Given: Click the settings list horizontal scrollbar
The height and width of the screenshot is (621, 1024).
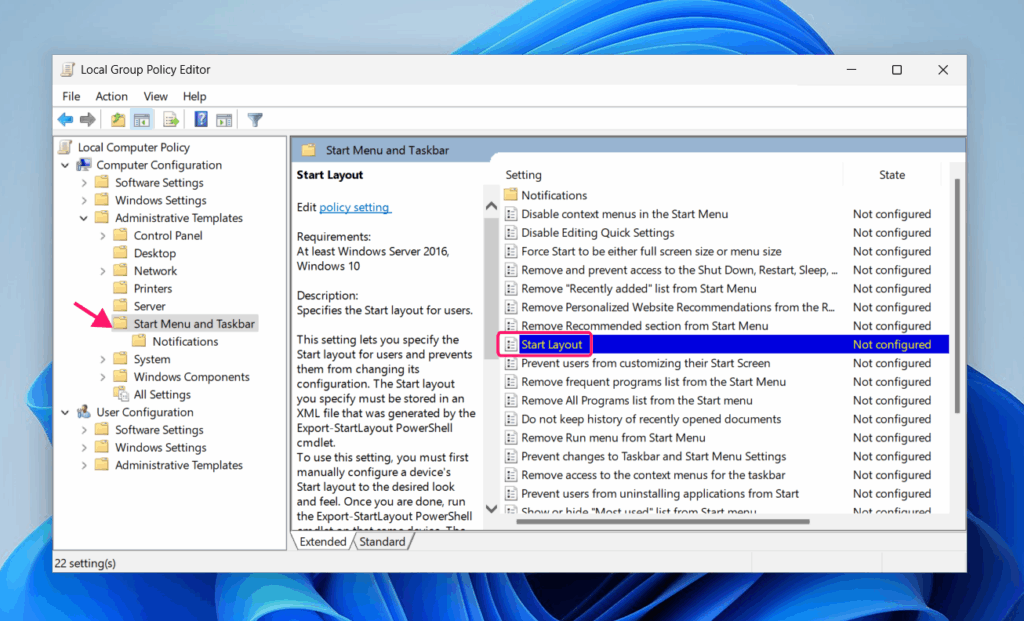Looking at the screenshot, I should click(x=663, y=521).
